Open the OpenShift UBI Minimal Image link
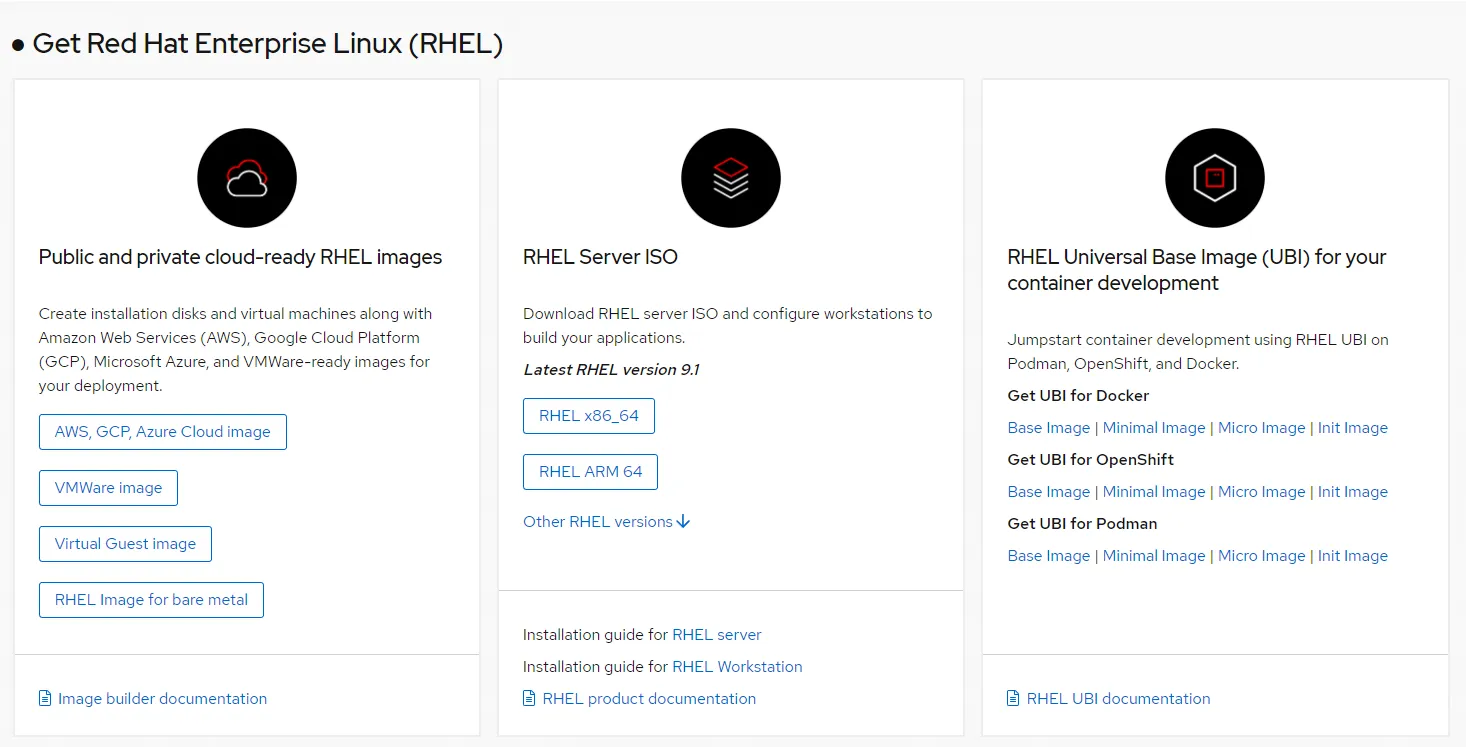Viewport: 1466px width, 747px height. click(x=1154, y=491)
